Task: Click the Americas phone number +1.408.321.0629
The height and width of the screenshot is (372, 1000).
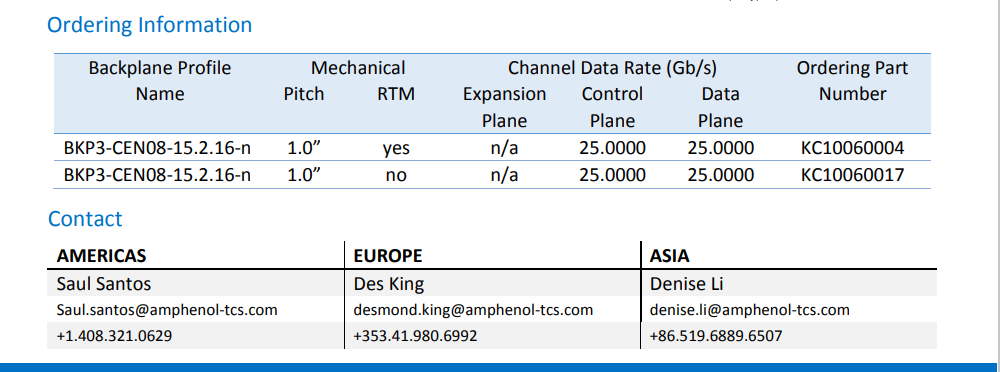Action: coord(114,336)
